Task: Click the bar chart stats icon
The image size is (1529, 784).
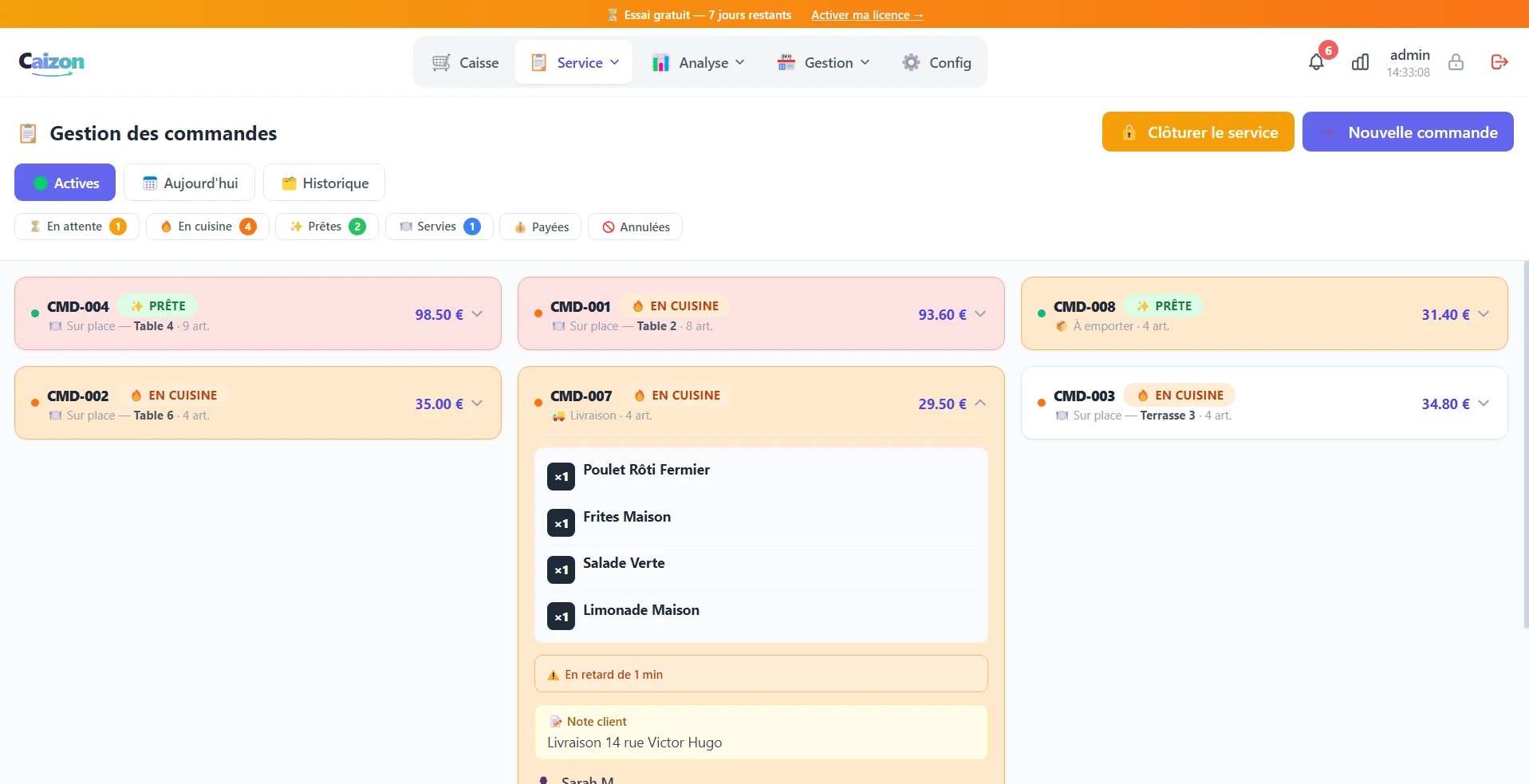Action: [x=1361, y=62]
